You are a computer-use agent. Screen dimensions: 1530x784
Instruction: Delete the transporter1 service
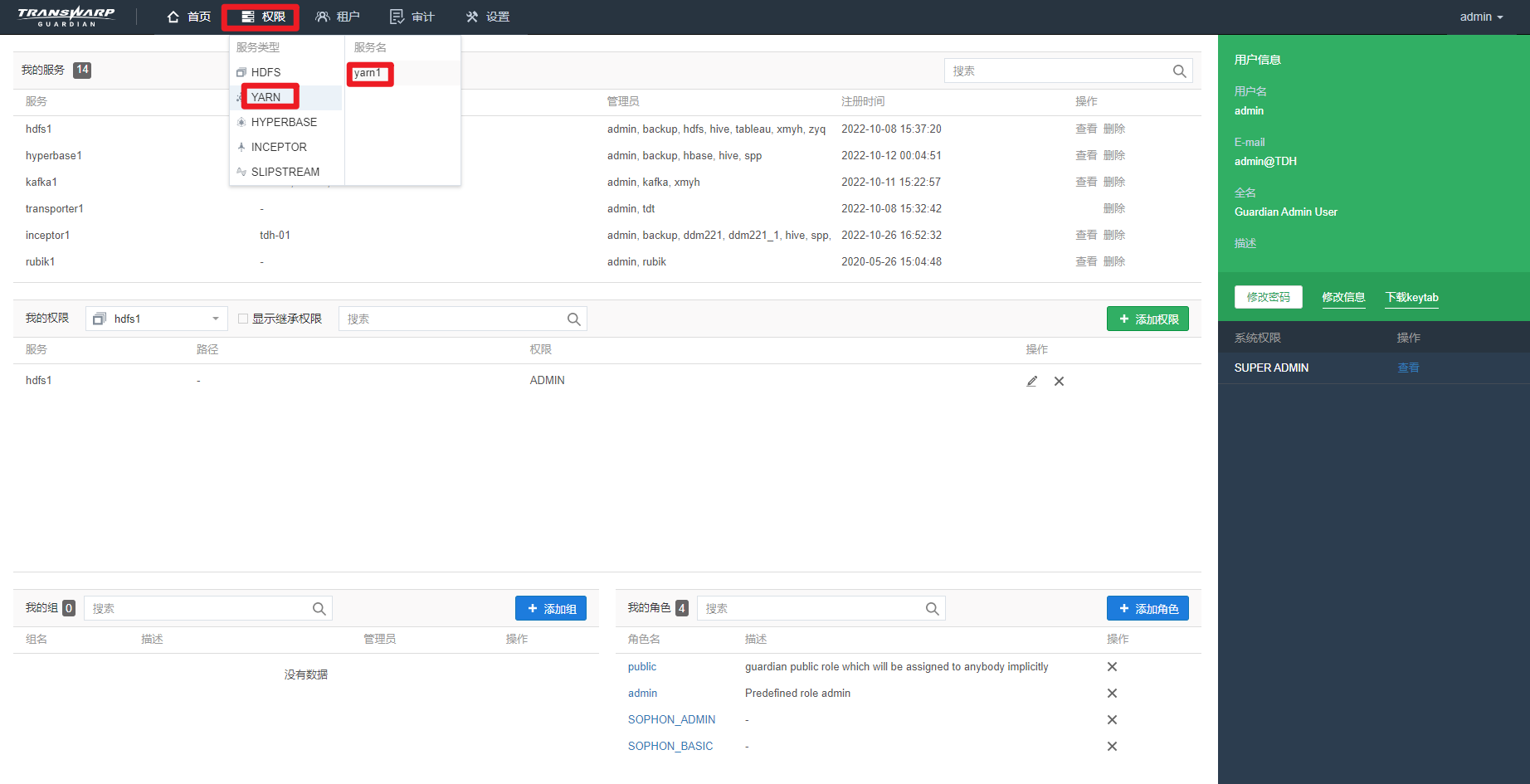(x=1114, y=208)
